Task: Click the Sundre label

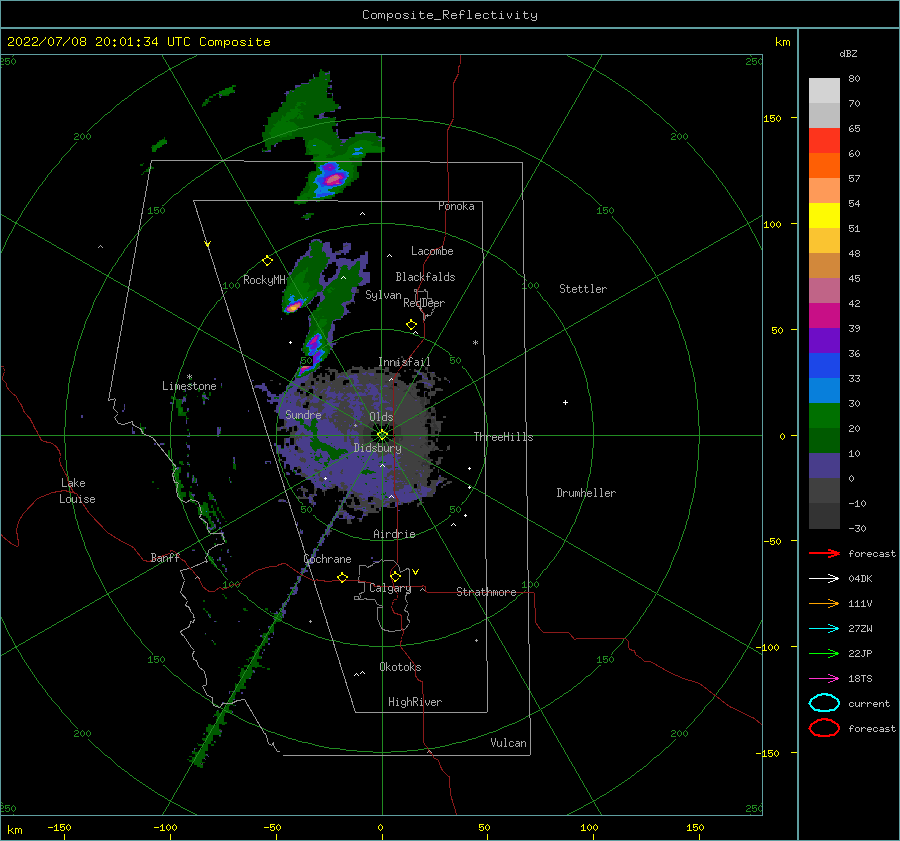Action: click(x=303, y=414)
